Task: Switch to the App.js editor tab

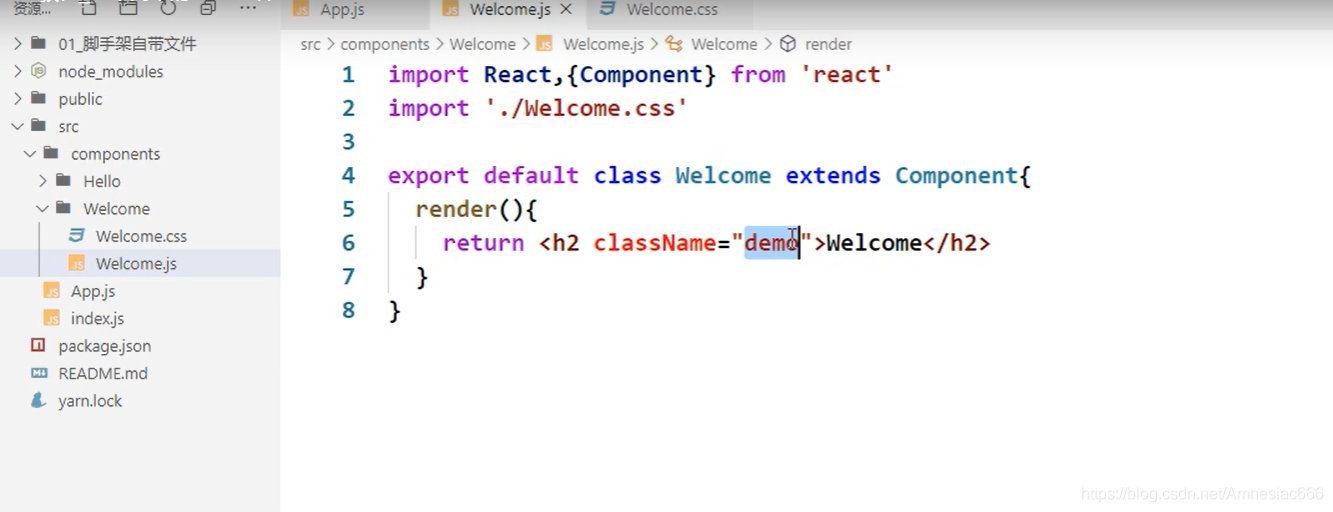Action: (354, 10)
